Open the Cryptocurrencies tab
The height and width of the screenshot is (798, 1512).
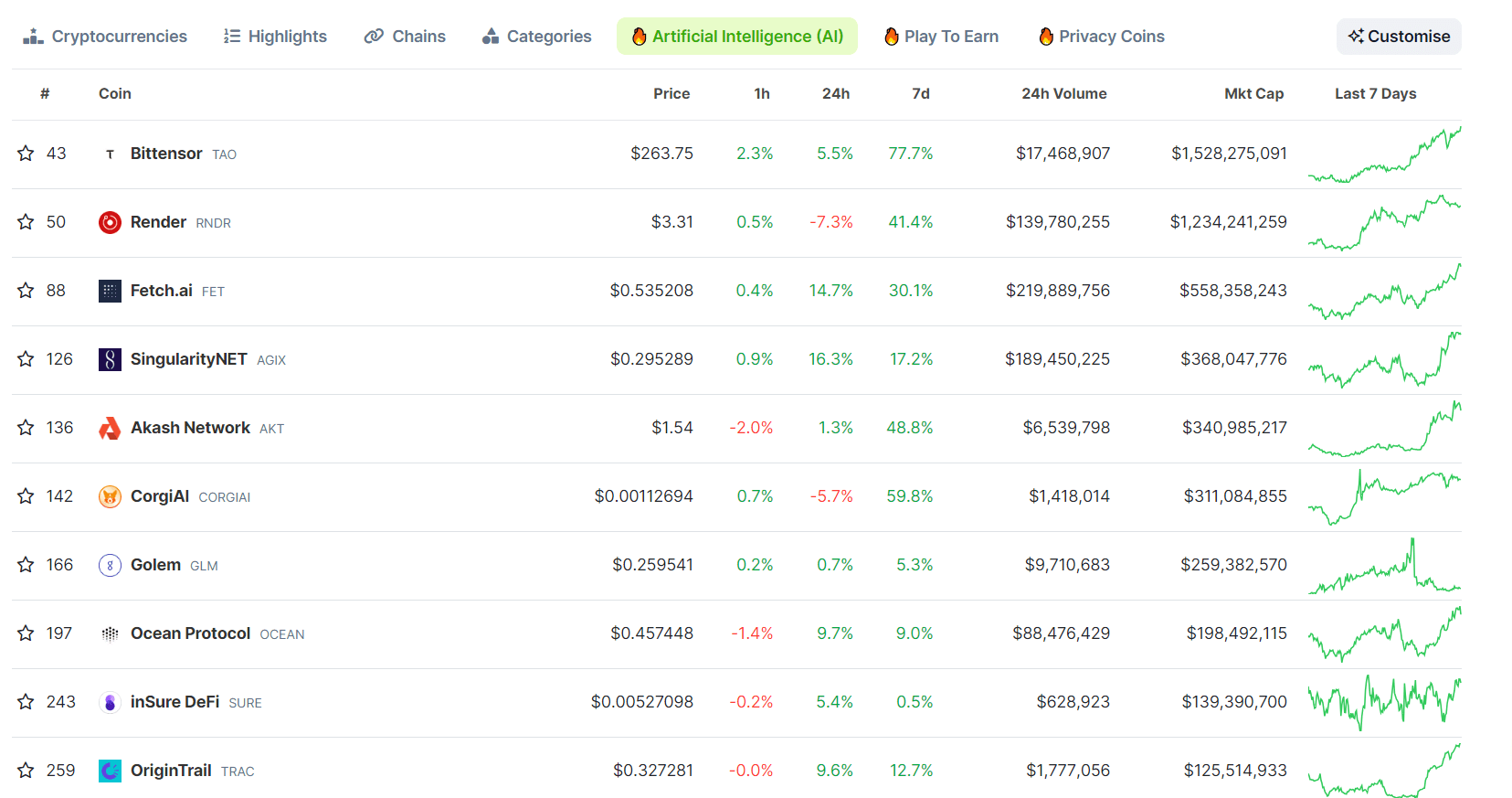105,37
